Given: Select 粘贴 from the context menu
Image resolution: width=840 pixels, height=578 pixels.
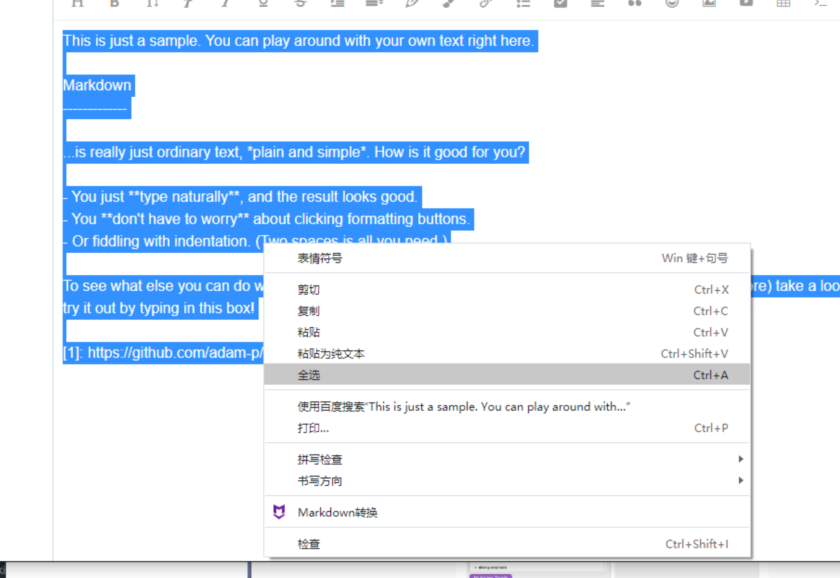Looking at the screenshot, I should tap(309, 332).
